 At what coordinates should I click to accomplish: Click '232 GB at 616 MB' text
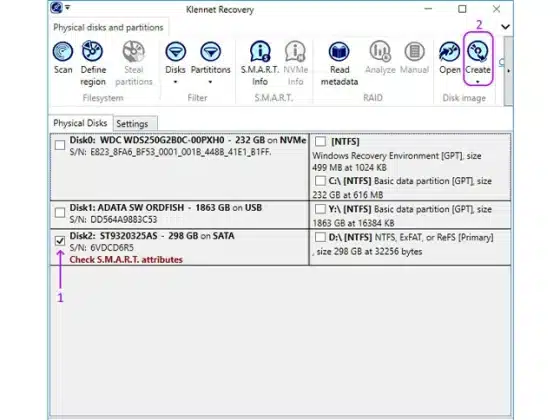pyautogui.click(x=348, y=195)
